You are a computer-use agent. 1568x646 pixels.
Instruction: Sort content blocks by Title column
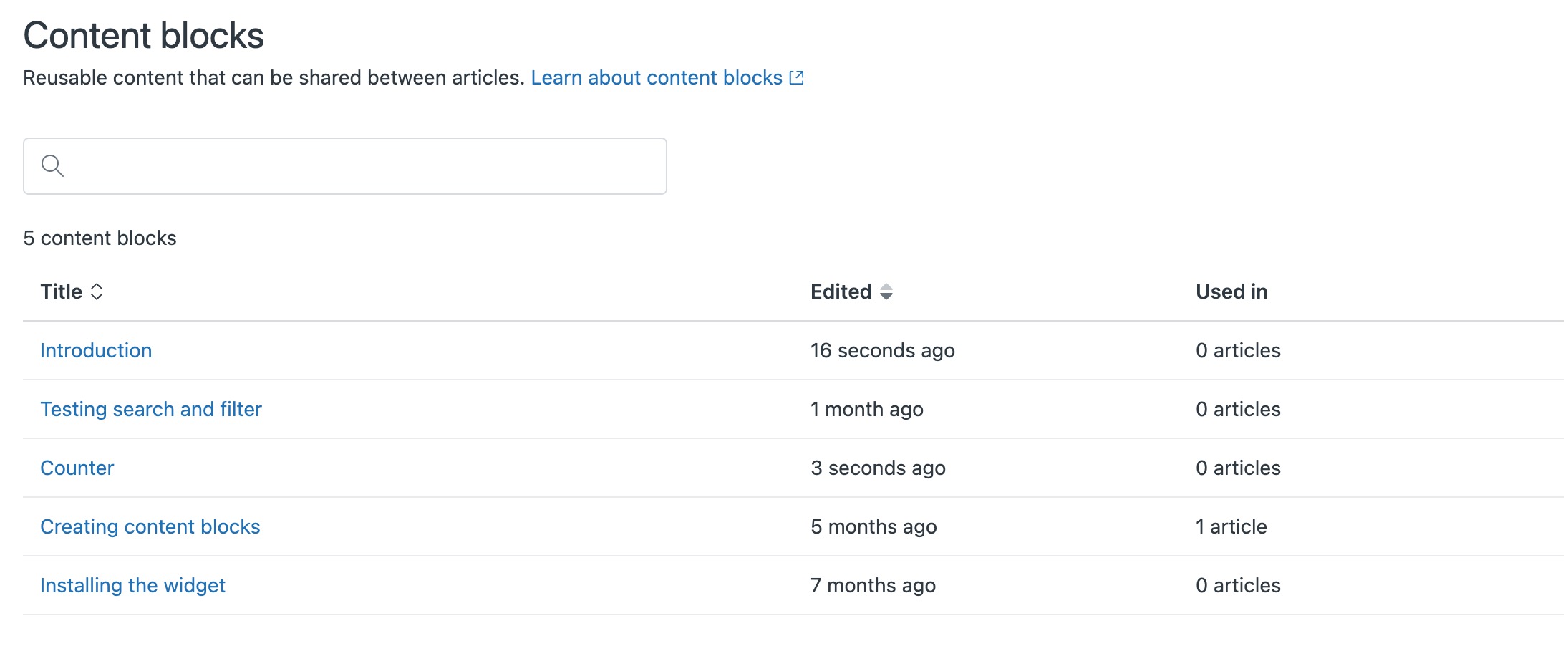(x=61, y=291)
